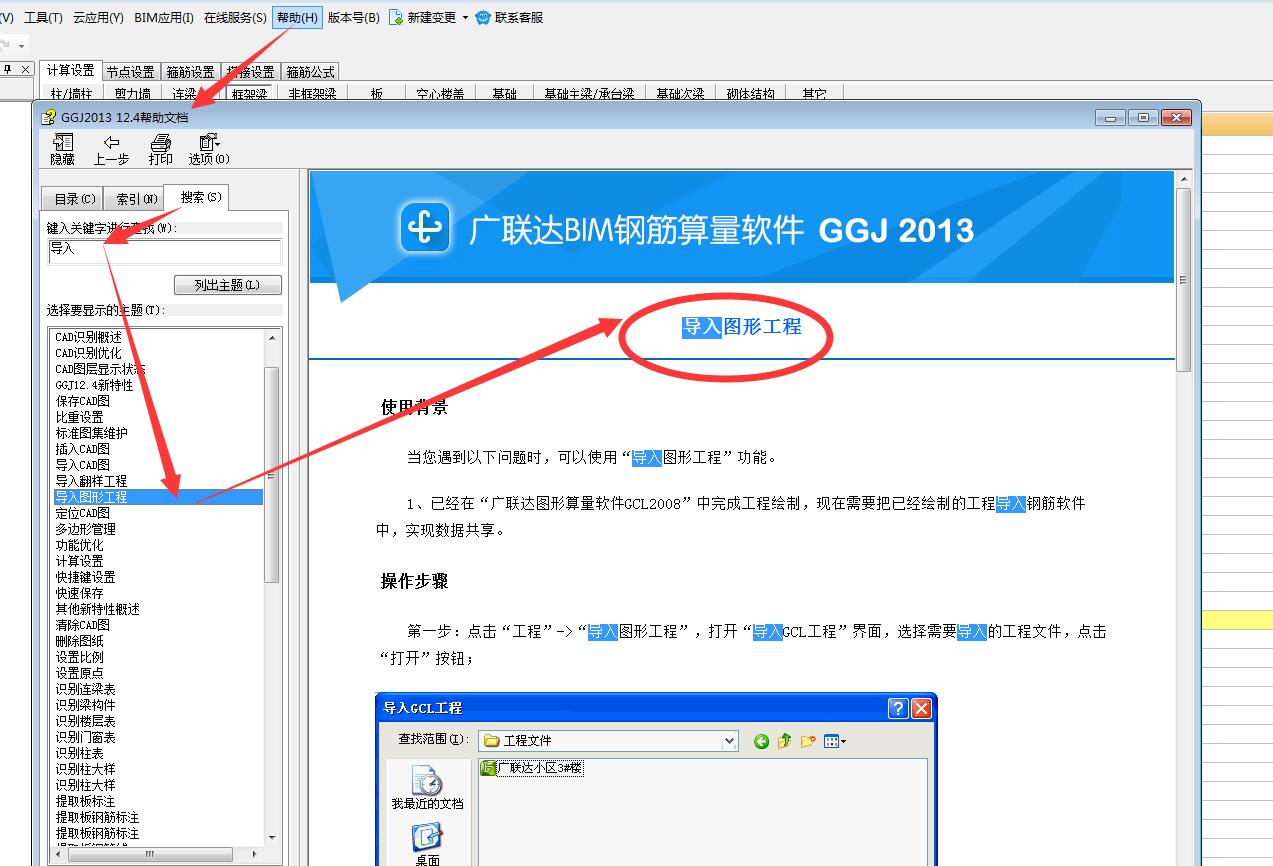Click the topic list horizontal scroll-right arrow

257,854
